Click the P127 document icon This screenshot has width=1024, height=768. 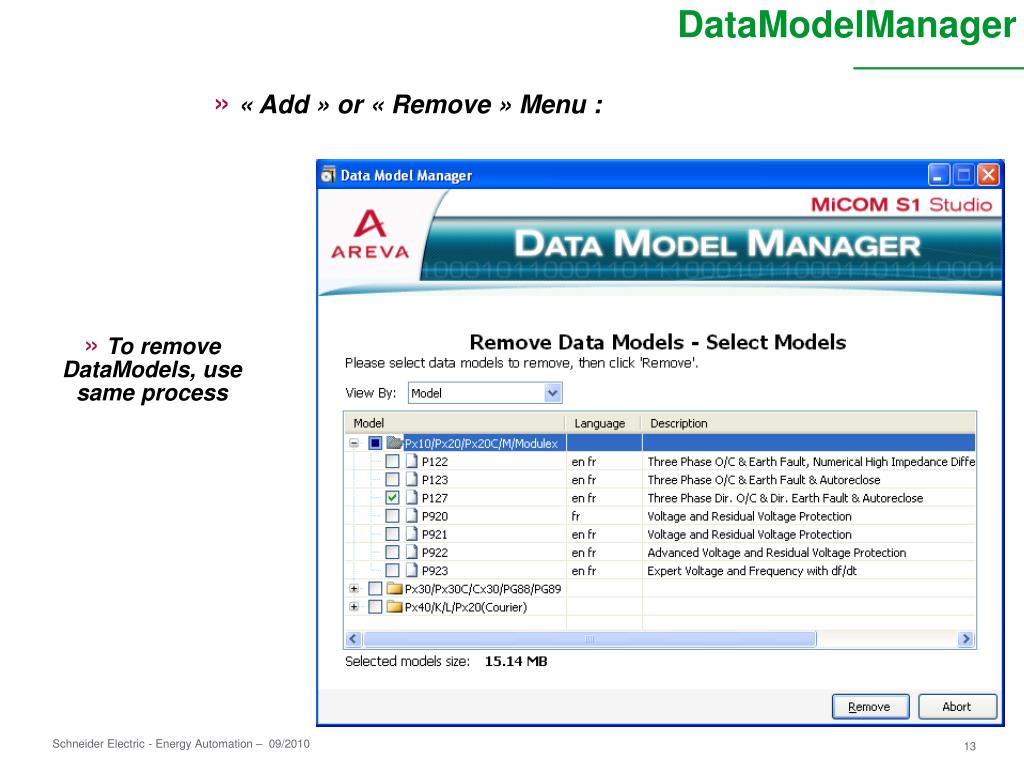[x=411, y=498]
